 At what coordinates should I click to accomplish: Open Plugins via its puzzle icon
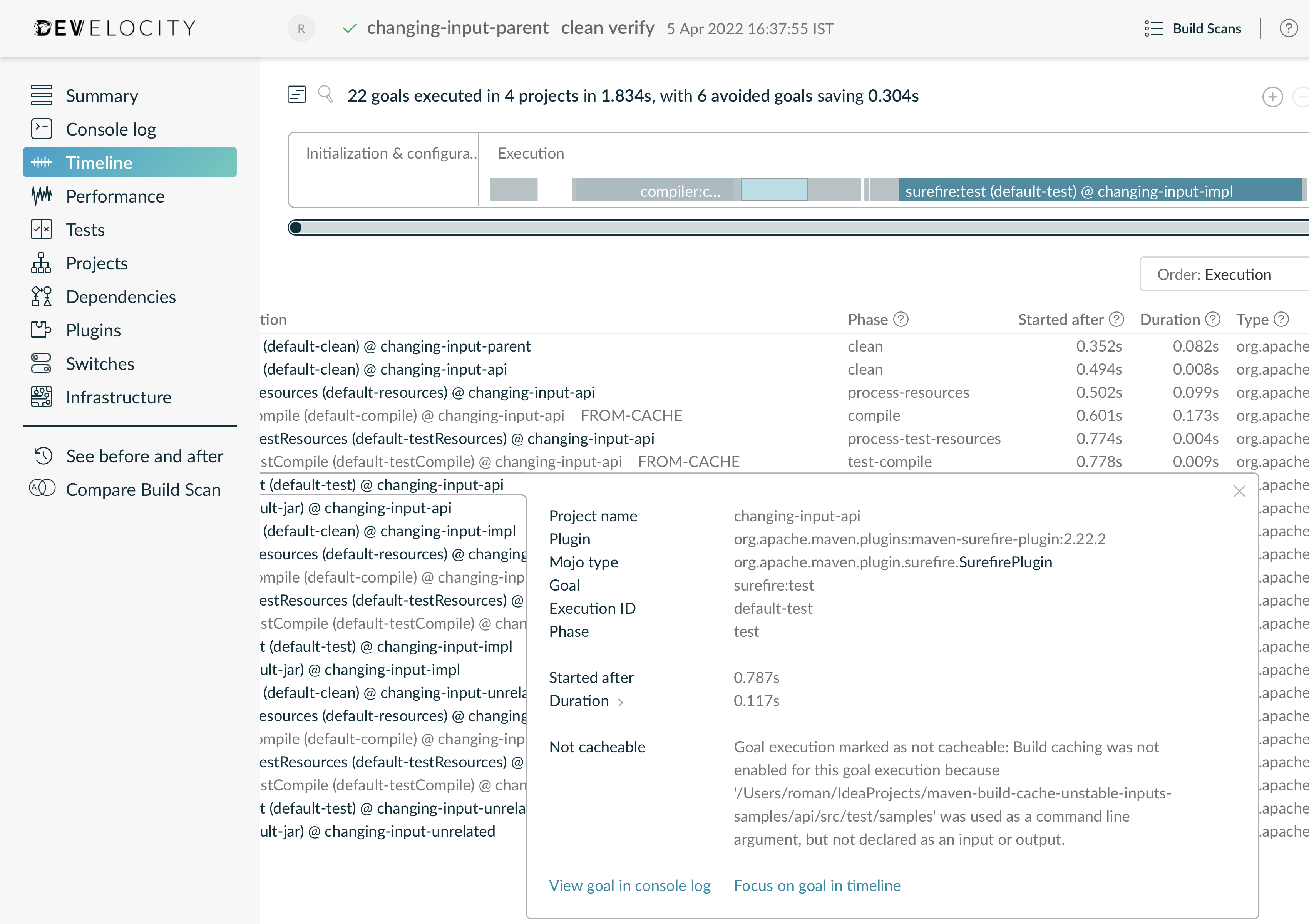(x=41, y=330)
